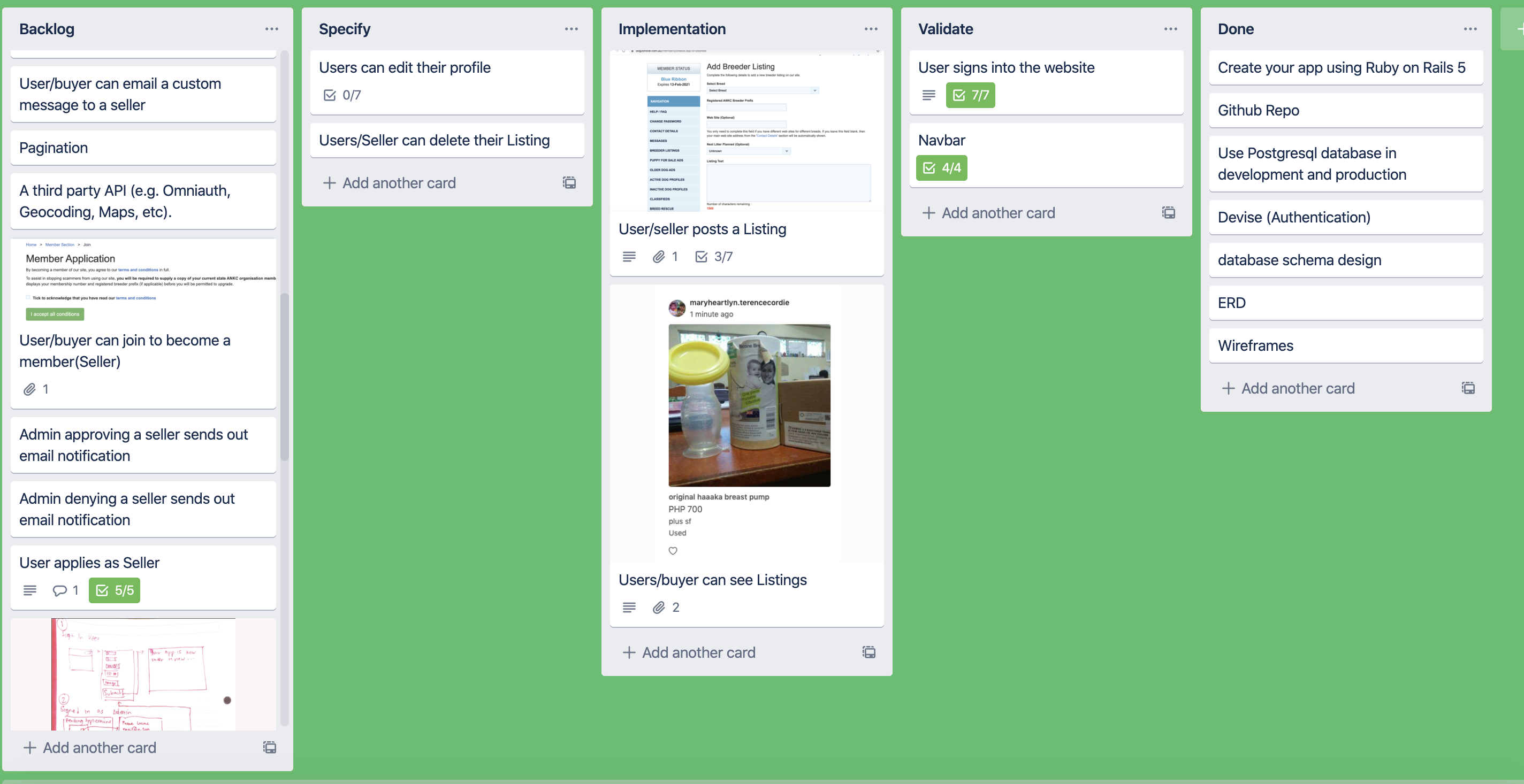
Task: Click the attachment icon on 'Users/buyer can see Listings'
Action: pos(658,607)
